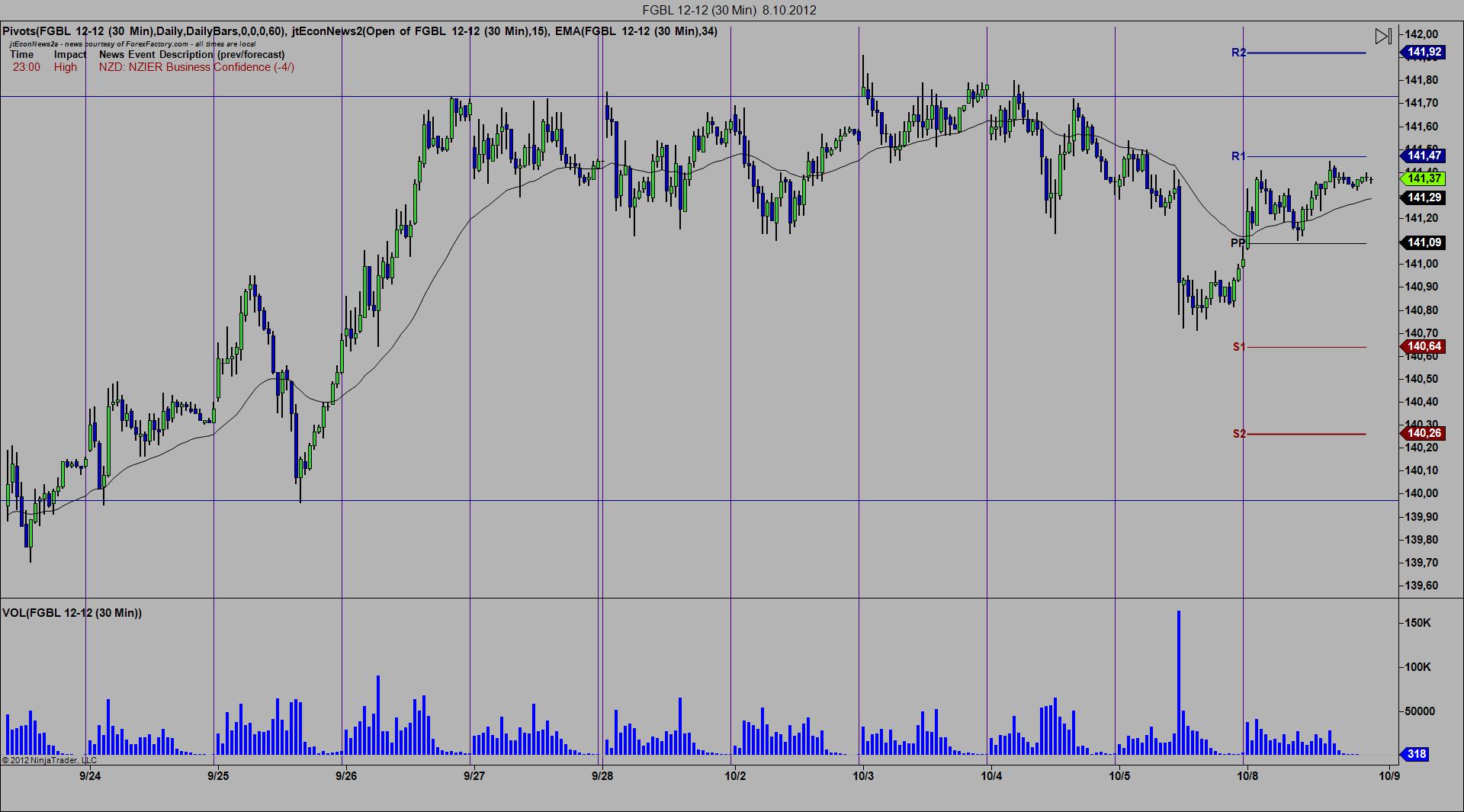Click the 141,80 price axis label
This screenshot has width=1464, height=812.
click(1421, 80)
